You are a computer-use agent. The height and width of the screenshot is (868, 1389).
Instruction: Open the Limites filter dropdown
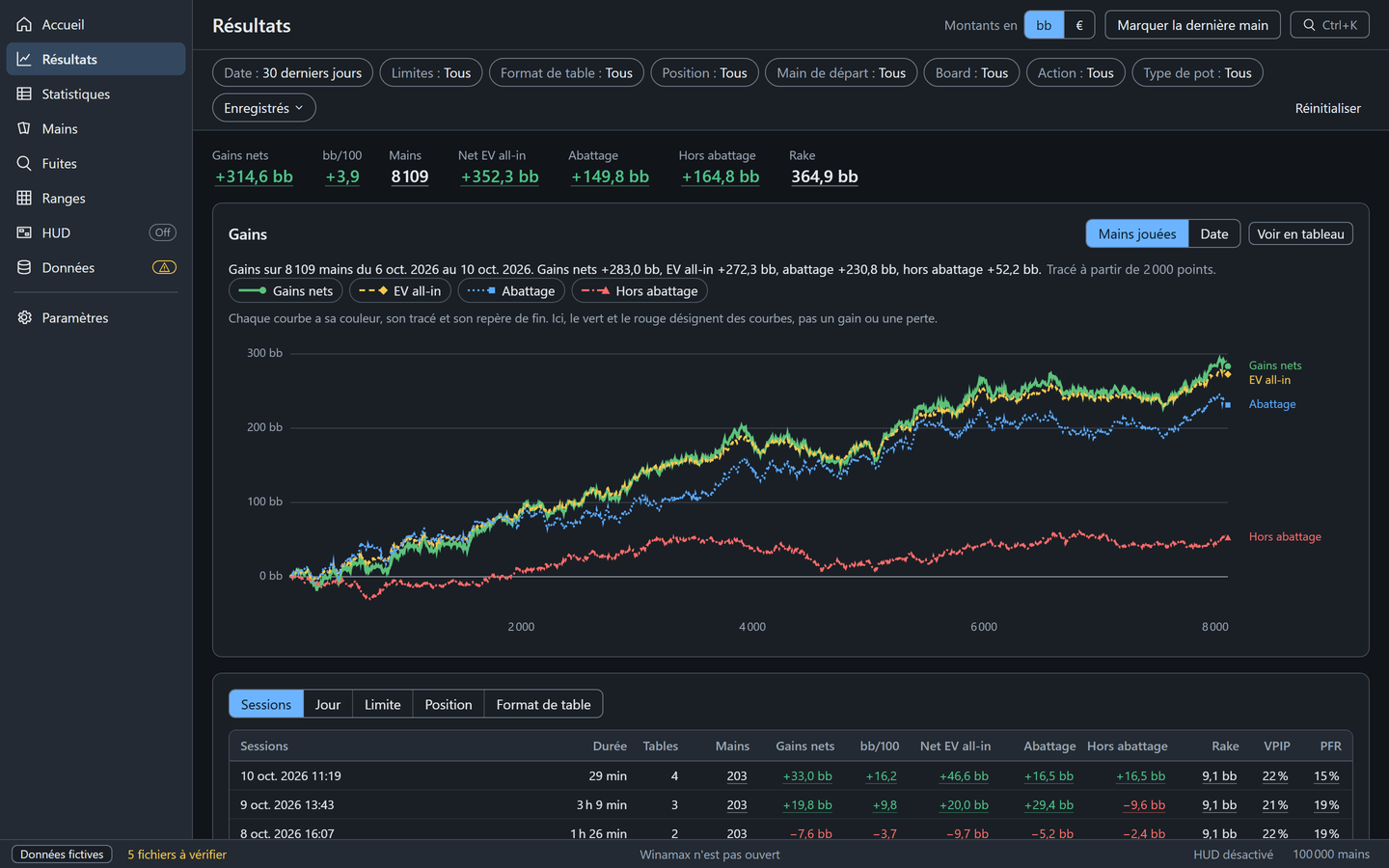pyautogui.click(x=431, y=73)
